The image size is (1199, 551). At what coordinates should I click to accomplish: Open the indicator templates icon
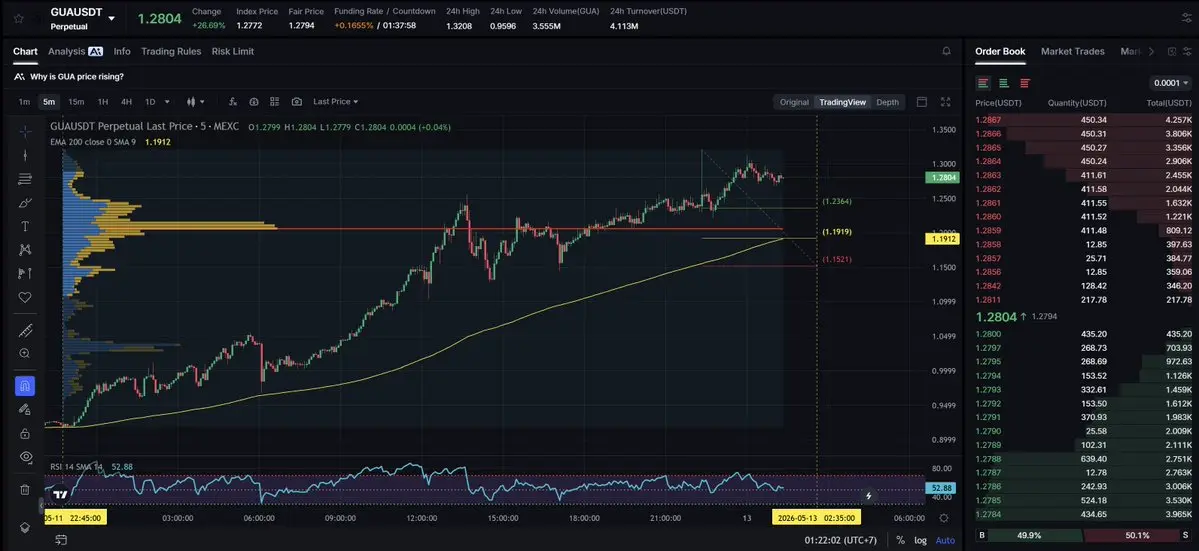(x=254, y=102)
